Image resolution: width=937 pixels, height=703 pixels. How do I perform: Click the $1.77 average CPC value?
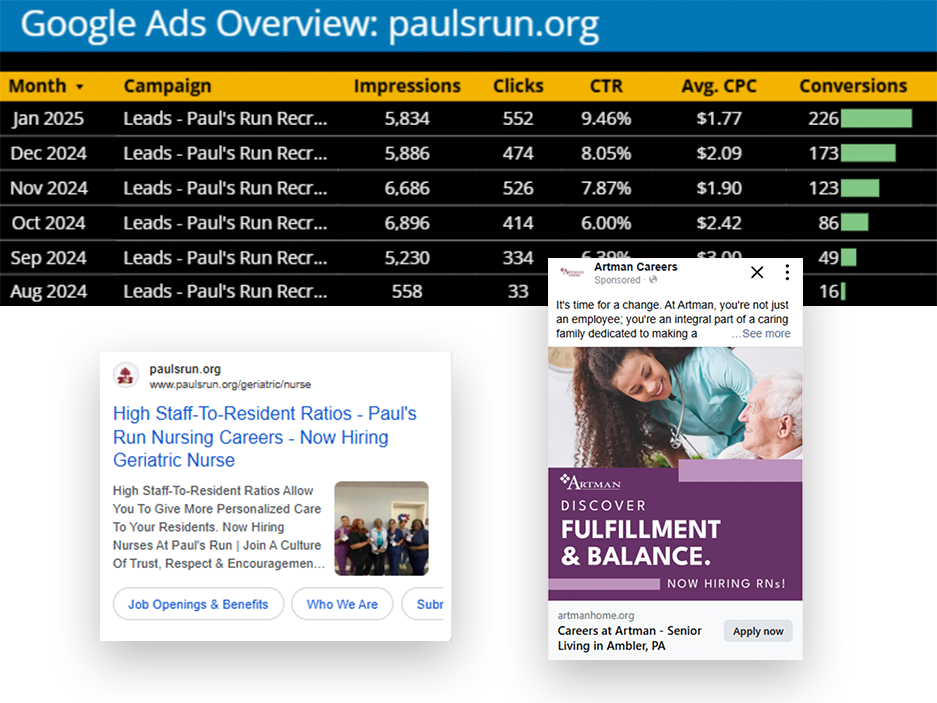pos(719,118)
